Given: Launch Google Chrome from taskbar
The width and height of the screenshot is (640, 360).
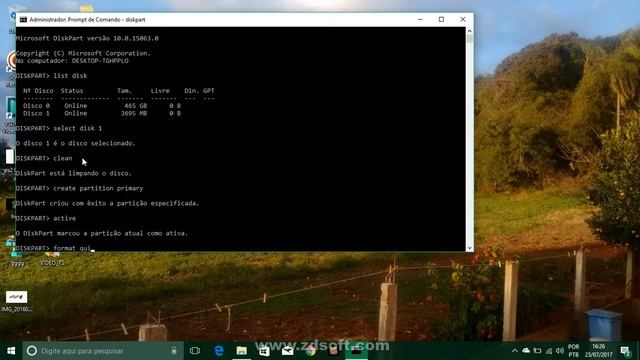Looking at the screenshot, I should coord(311,351).
